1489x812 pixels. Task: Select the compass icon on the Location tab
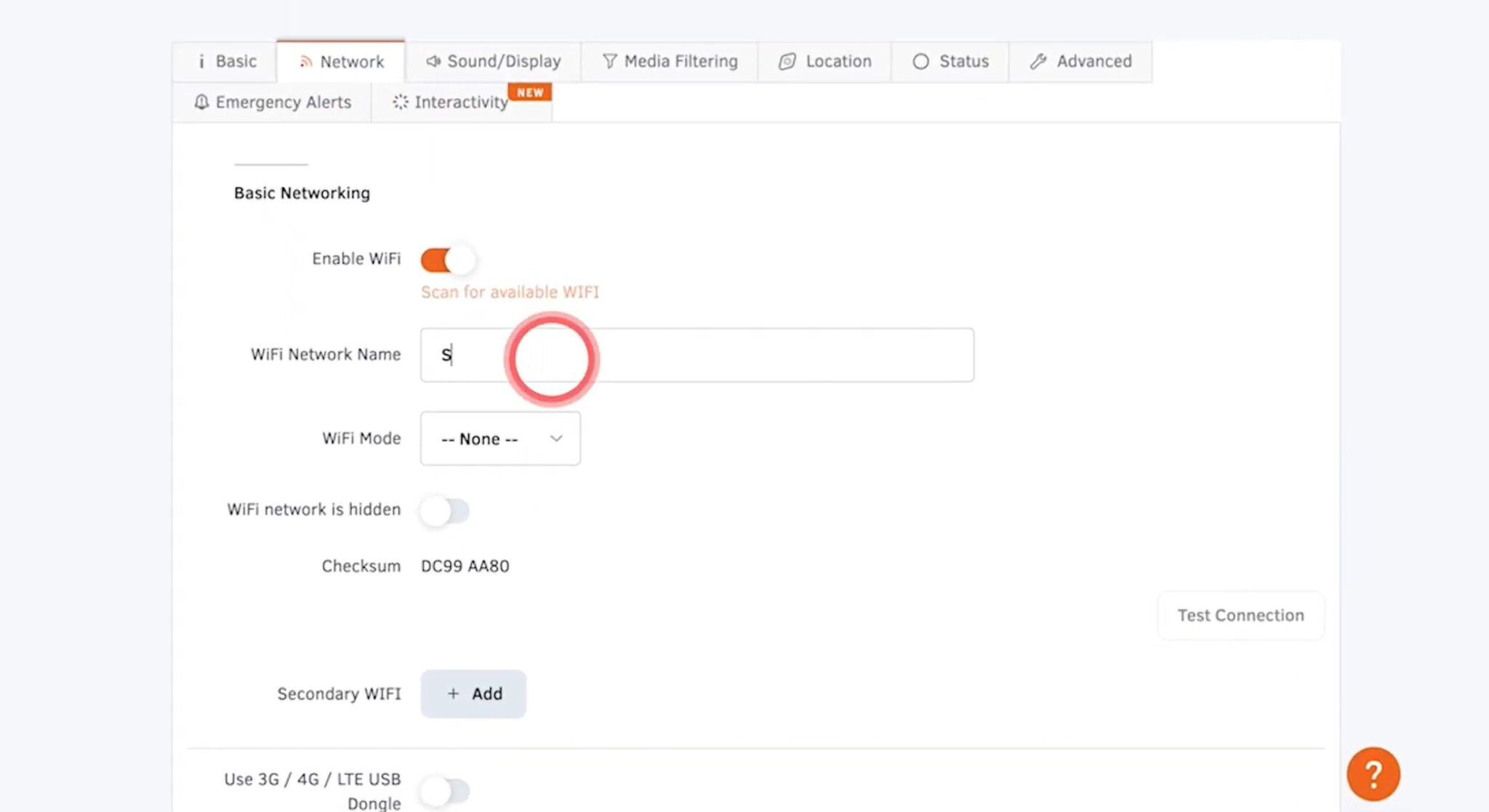point(786,61)
